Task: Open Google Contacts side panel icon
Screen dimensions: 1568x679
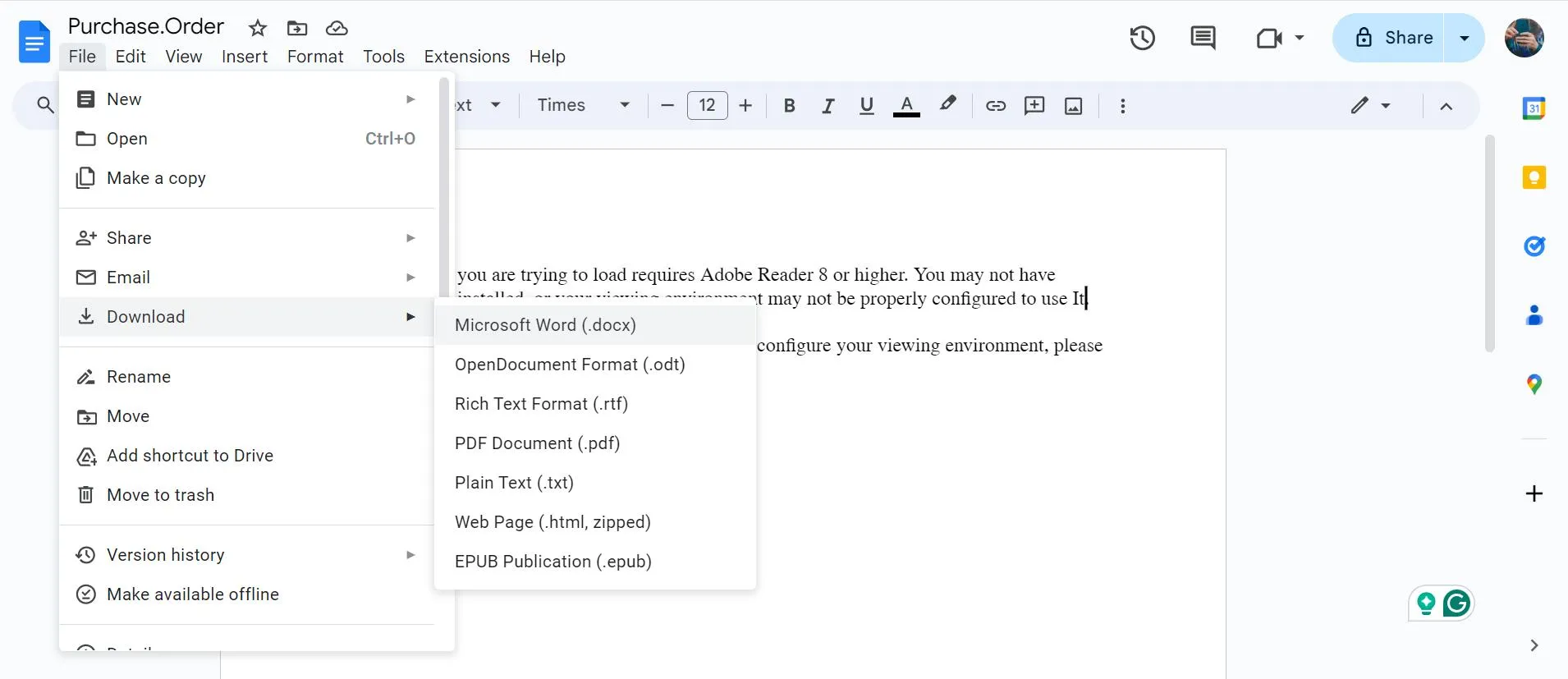Action: (x=1534, y=315)
